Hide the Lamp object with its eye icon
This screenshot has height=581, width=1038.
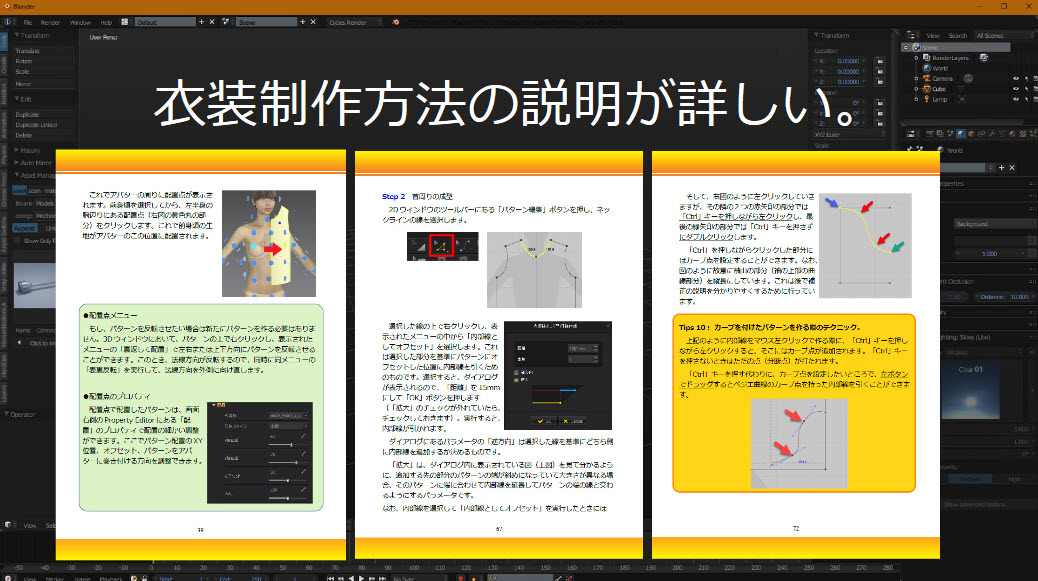pyautogui.click(x=1015, y=99)
